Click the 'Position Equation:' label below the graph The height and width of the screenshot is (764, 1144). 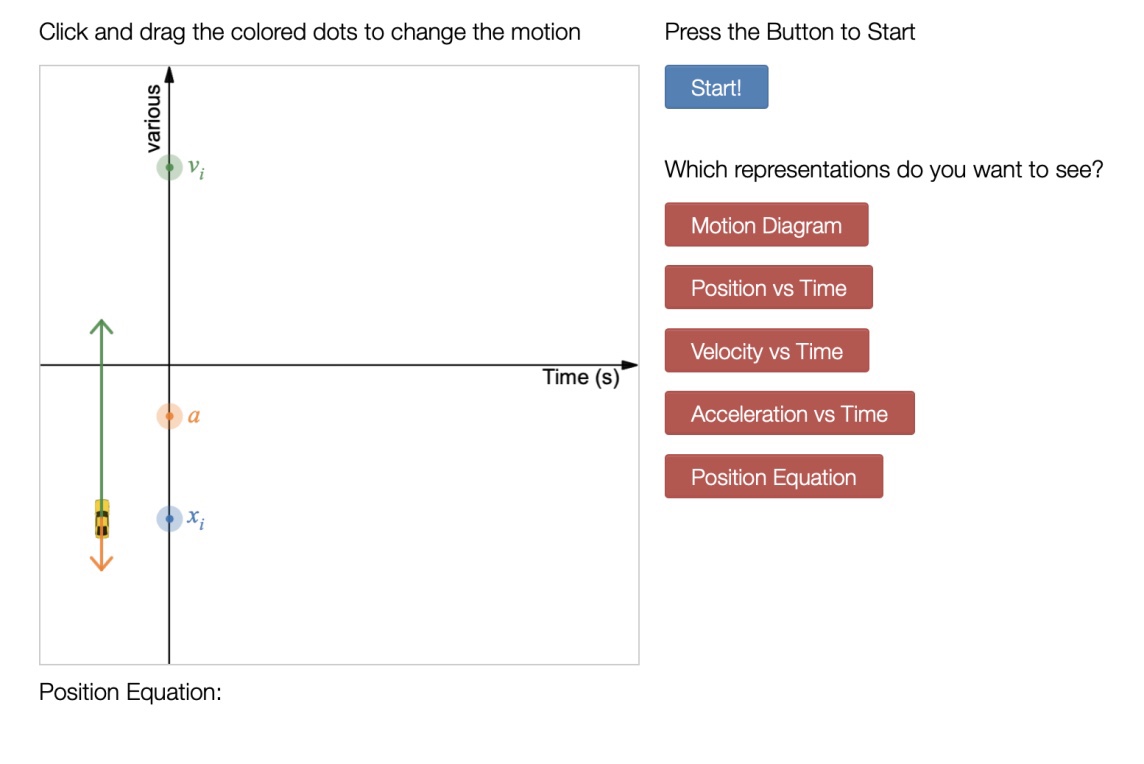[x=130, y=692]
